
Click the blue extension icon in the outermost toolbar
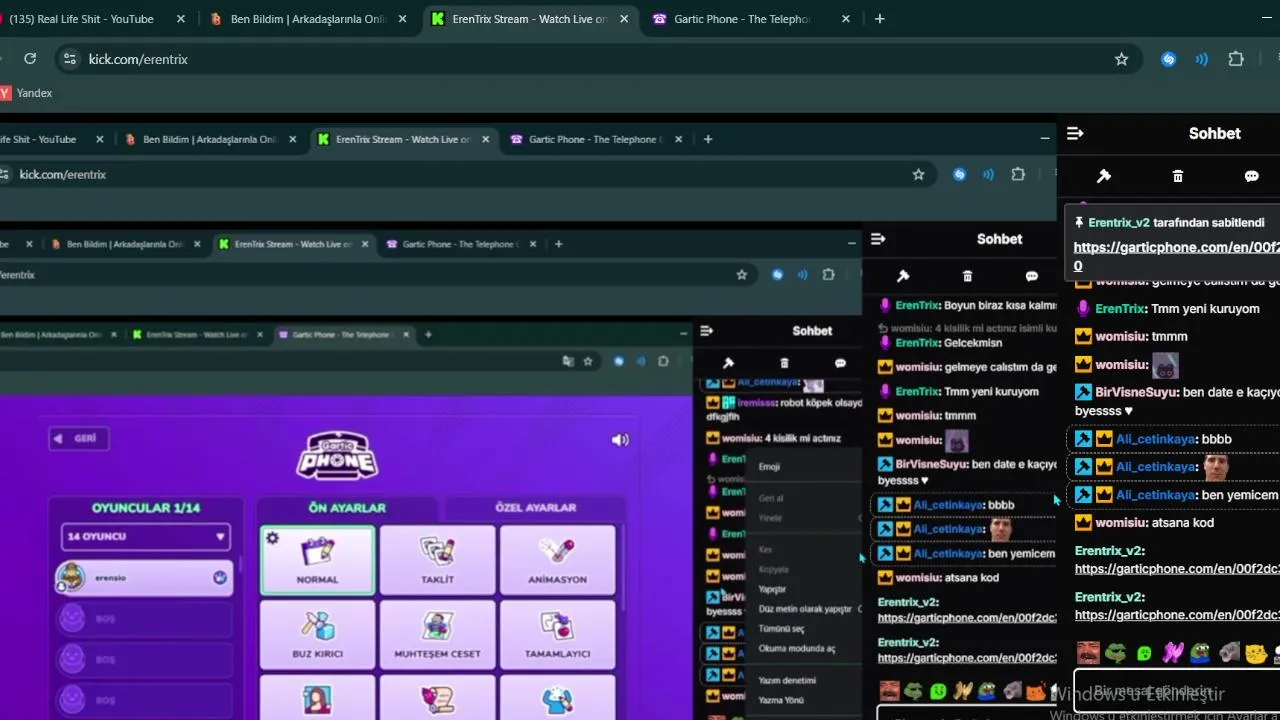1168,59
